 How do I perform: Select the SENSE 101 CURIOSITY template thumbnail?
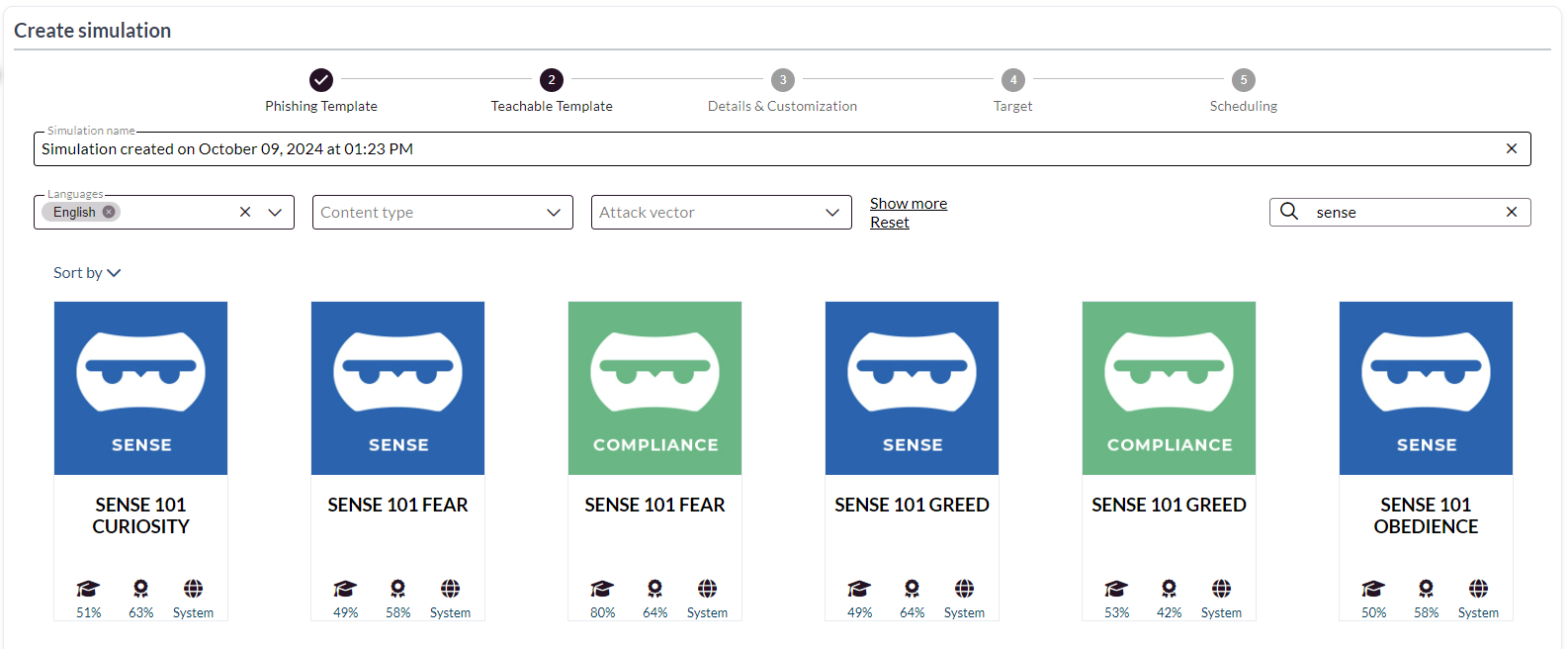140,388
